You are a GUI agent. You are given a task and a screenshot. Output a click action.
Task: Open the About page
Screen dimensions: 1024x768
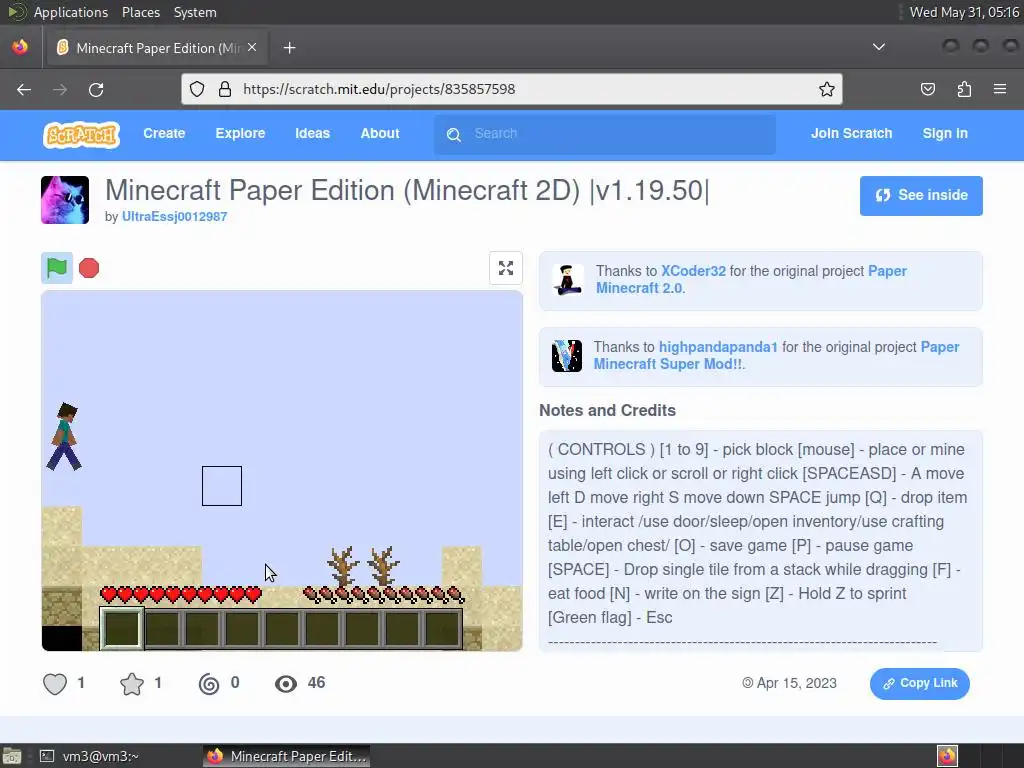click(x=379, y=133)
